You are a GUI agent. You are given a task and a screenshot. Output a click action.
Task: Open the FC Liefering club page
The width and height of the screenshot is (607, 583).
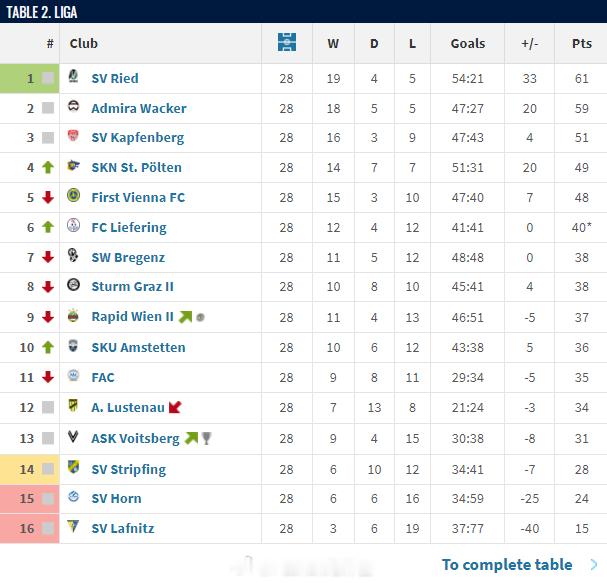(x=129, y=227)
